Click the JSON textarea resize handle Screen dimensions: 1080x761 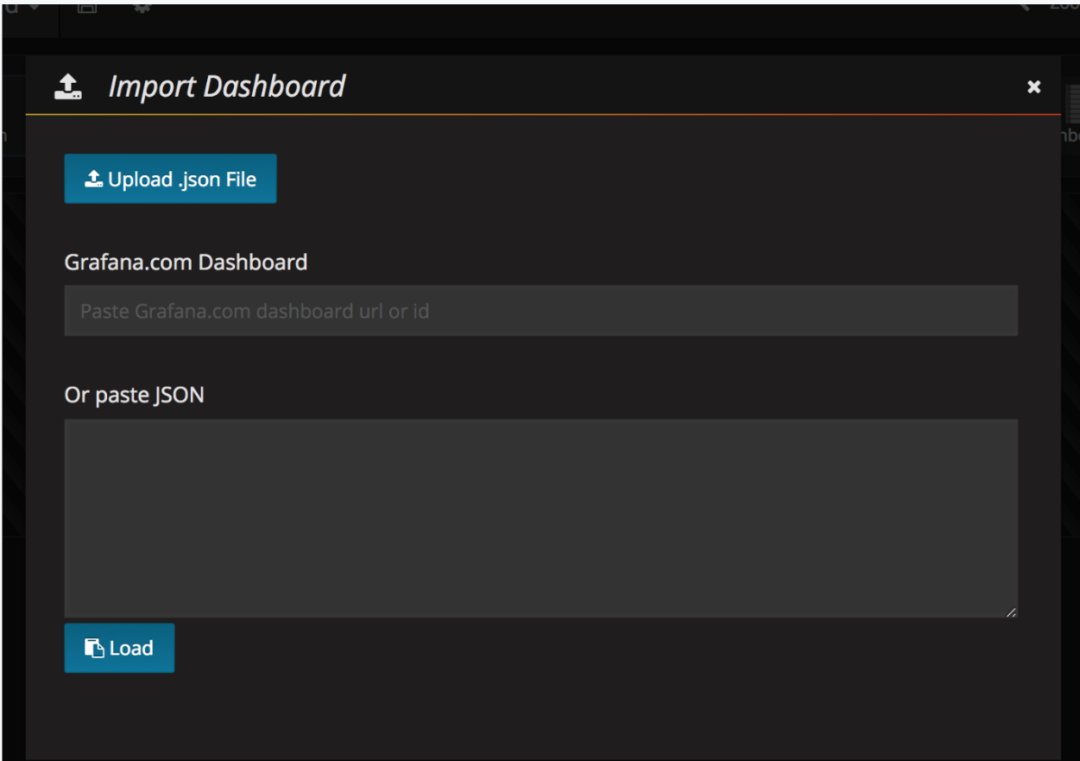click(x=1010, y=612)
